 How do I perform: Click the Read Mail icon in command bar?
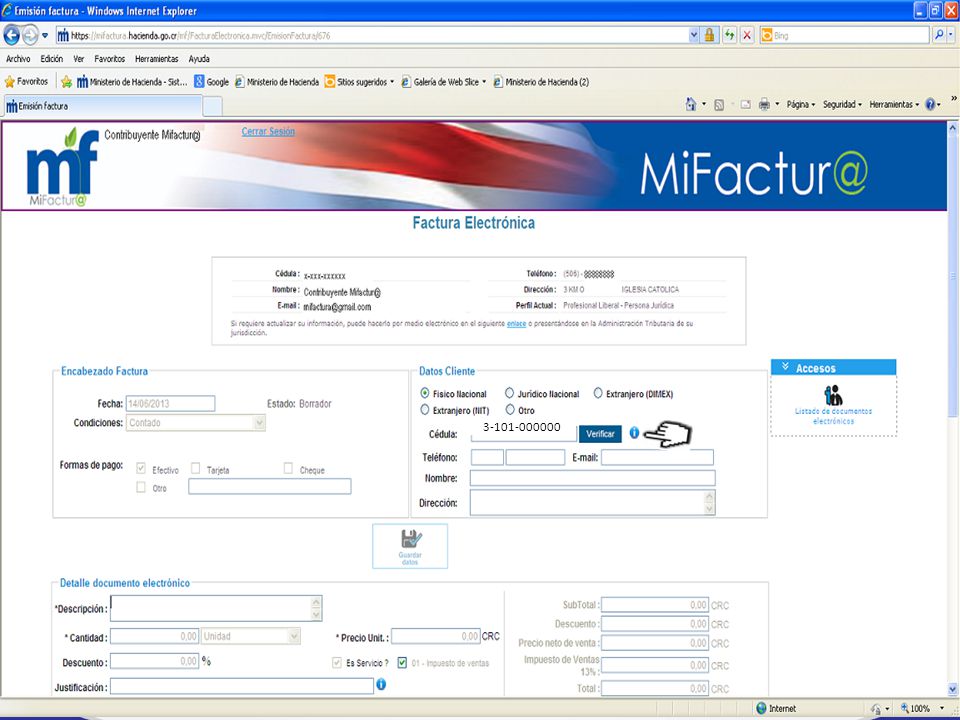point(745,105)
